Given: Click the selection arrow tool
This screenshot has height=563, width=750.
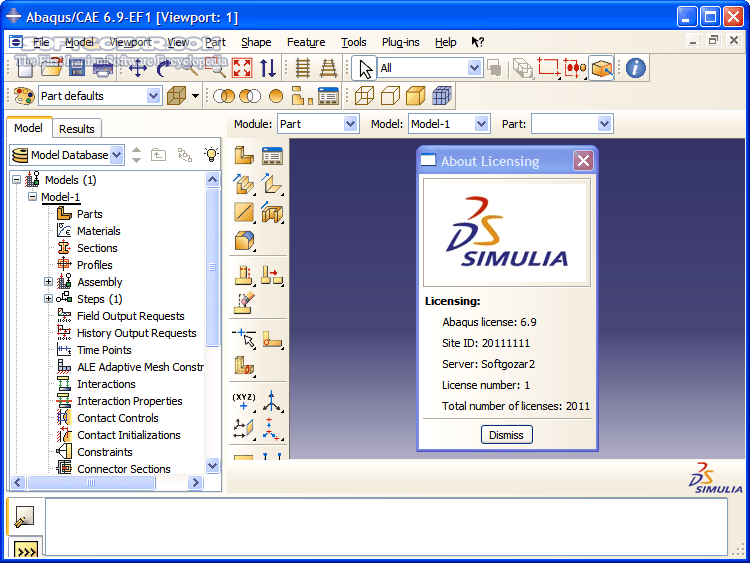Looking at the screenshot, I should [365, 68].
